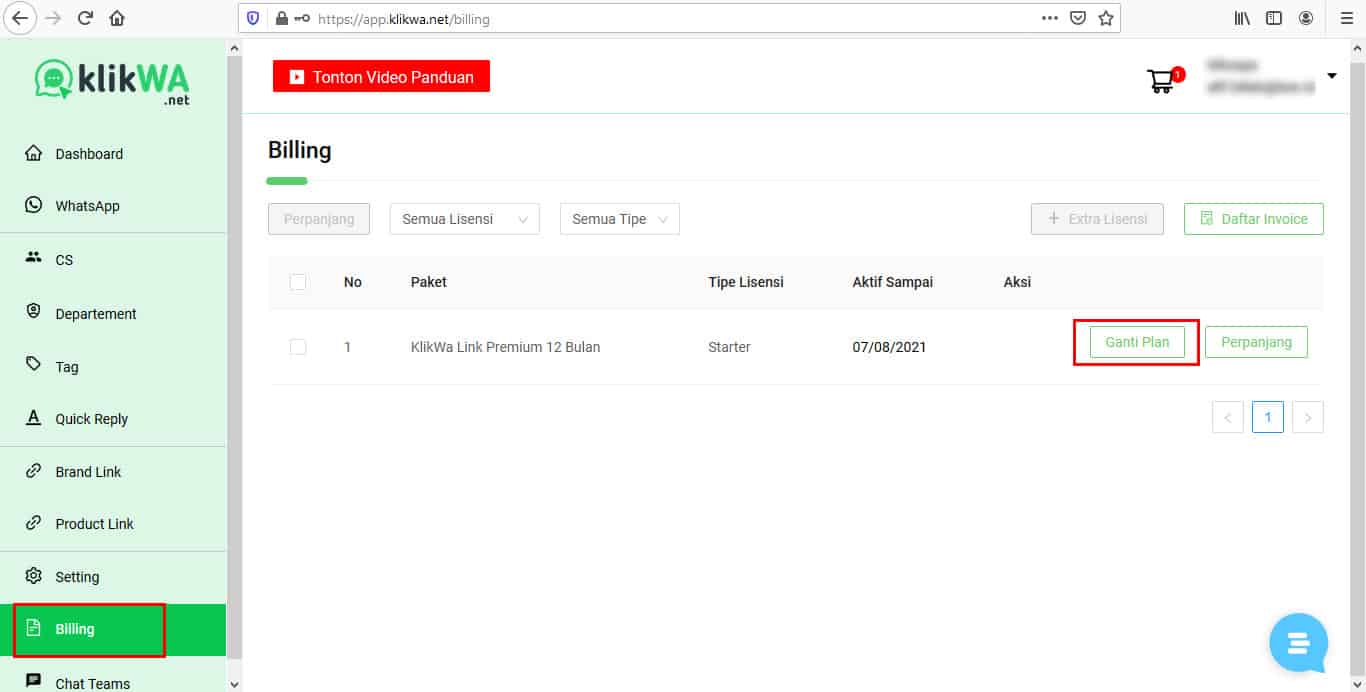Click the shield tracking protection icon
1366x692 pixels.
coord(253,18)
